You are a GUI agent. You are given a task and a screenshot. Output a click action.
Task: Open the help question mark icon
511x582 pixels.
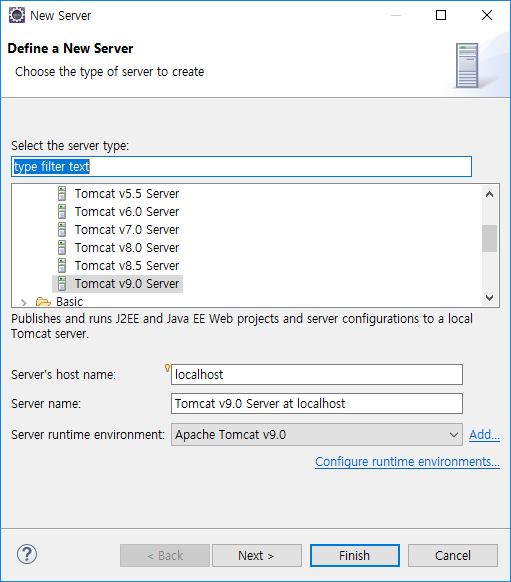click(27, 555)
